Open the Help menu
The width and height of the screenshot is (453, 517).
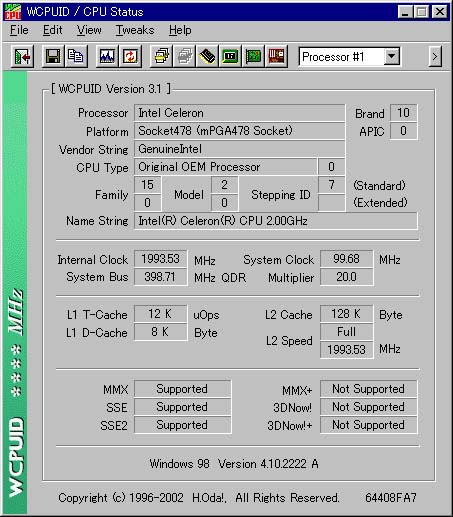coord(180,30)
